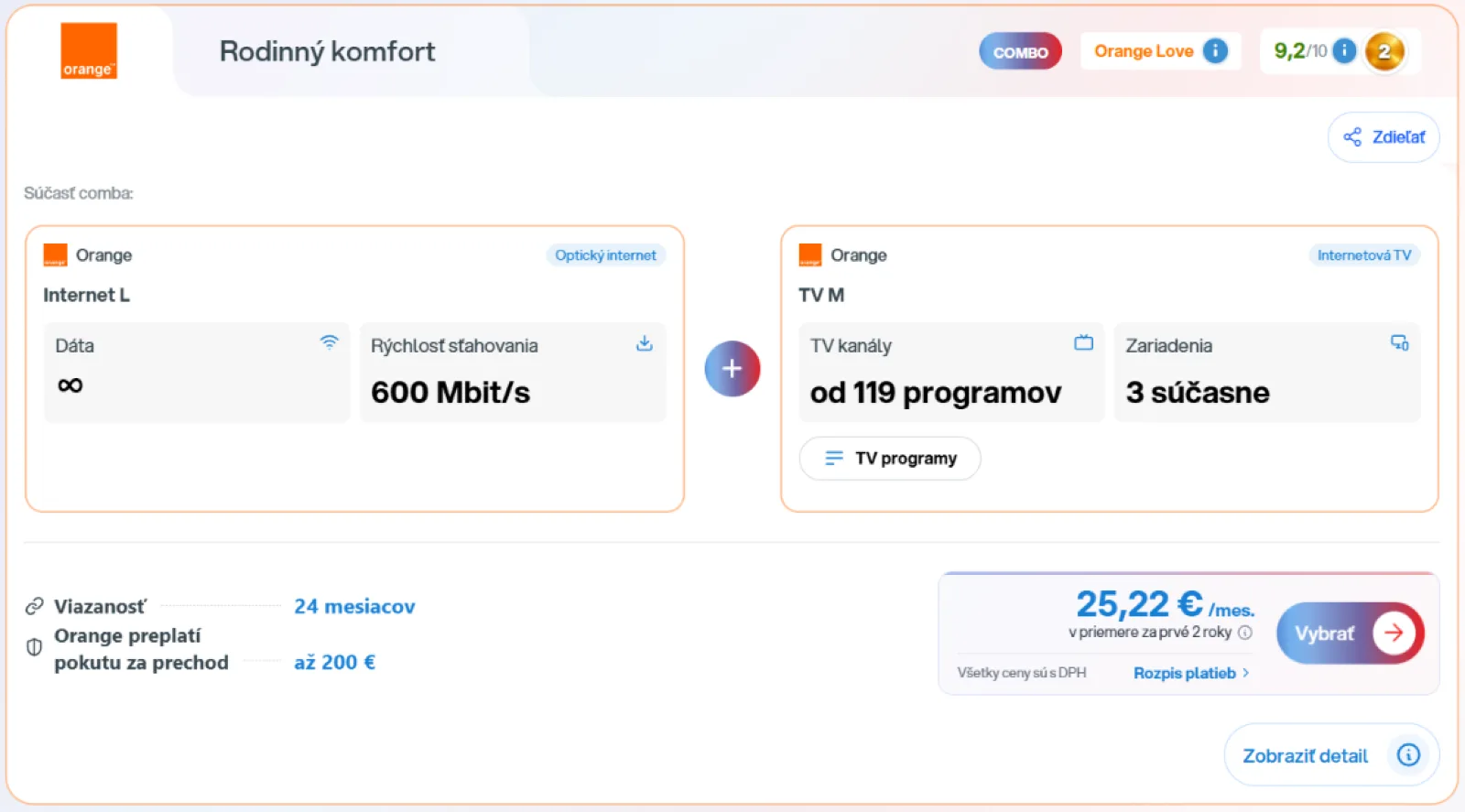Screen dimensions: 1465x812
Task: Click the small Orange logo in TV M card
Action: 810,255
